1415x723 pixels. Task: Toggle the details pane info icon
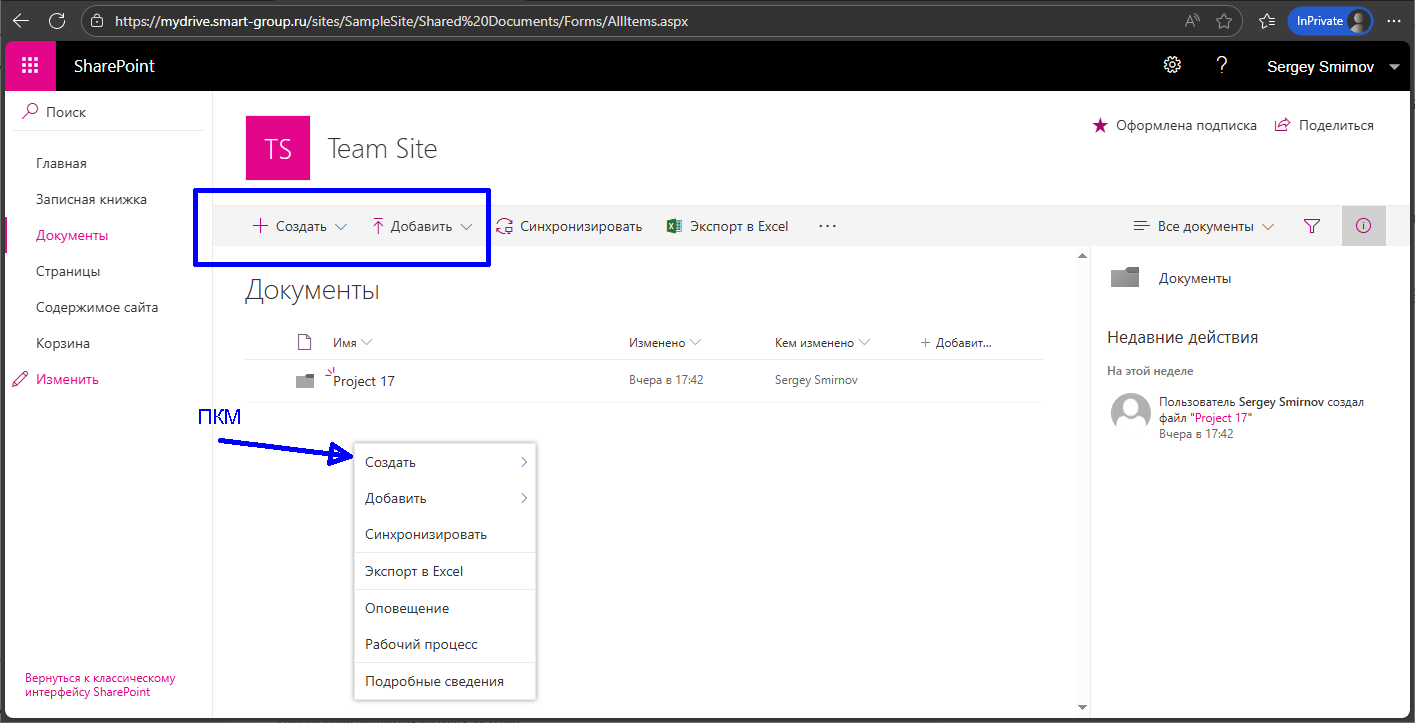(x=1363, y=226)
